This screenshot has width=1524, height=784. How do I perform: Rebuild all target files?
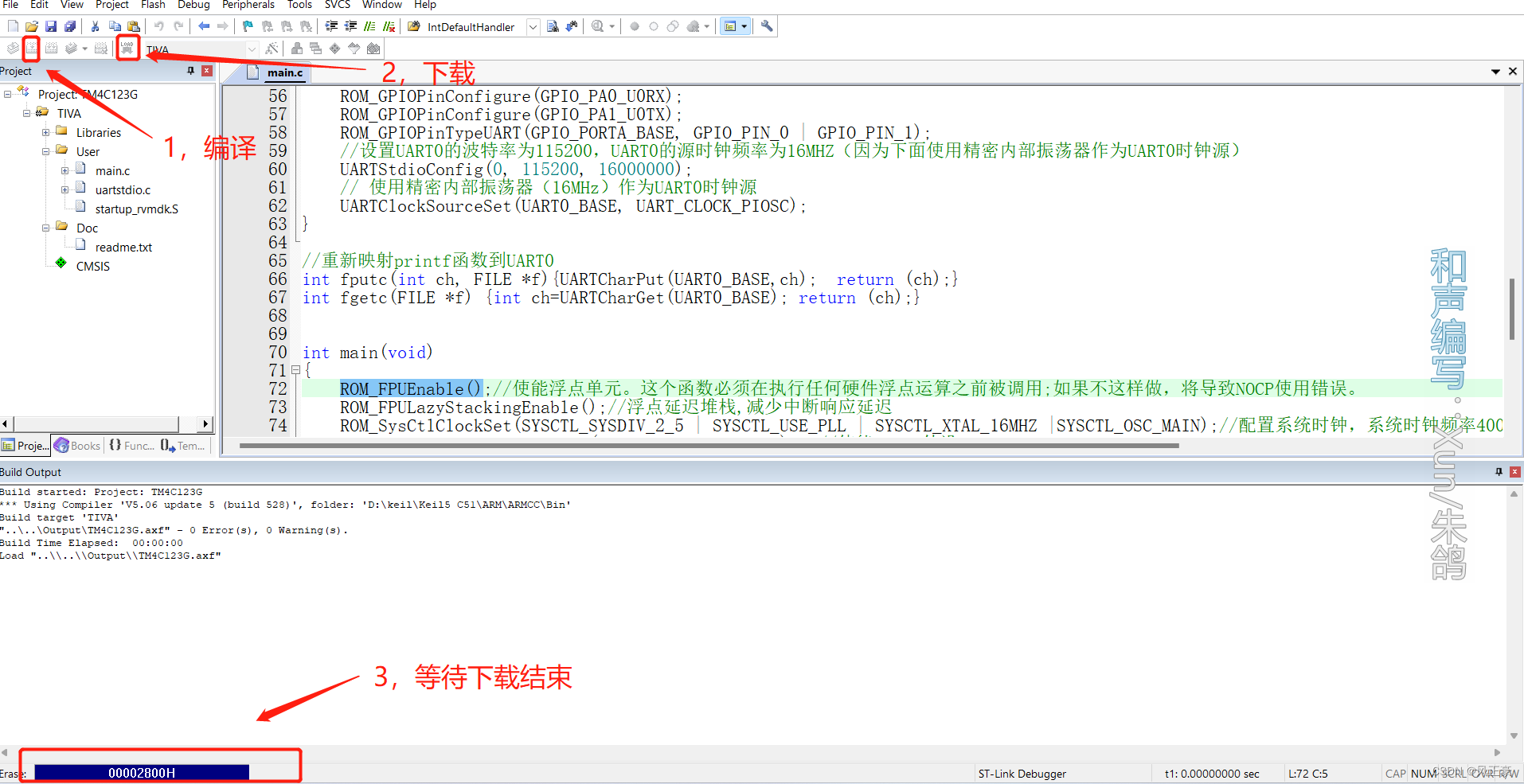click(x=52, y=49)
